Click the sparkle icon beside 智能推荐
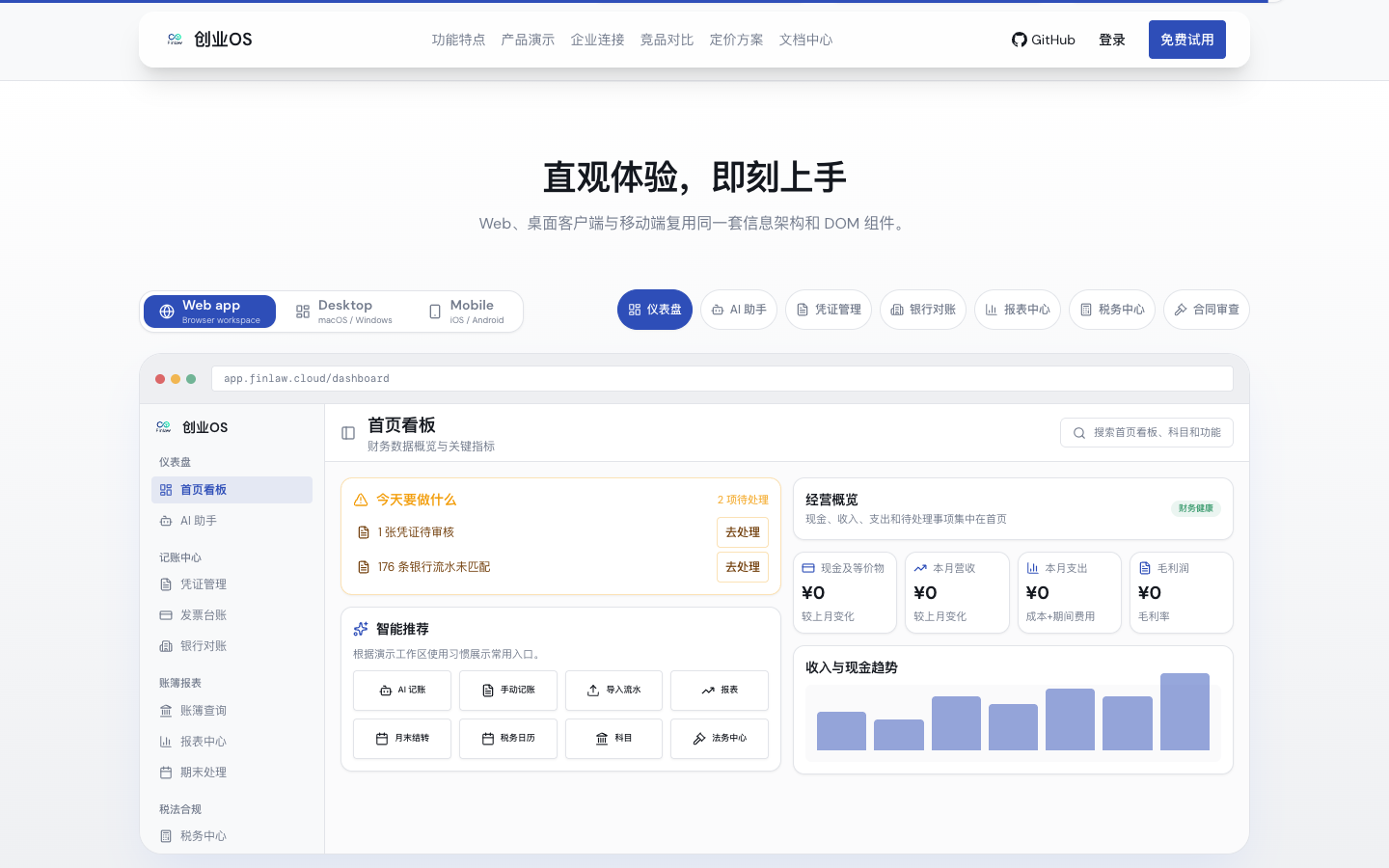Image resolution: width=1389 pixels, height=868 pixels. [x=361, y=629]
